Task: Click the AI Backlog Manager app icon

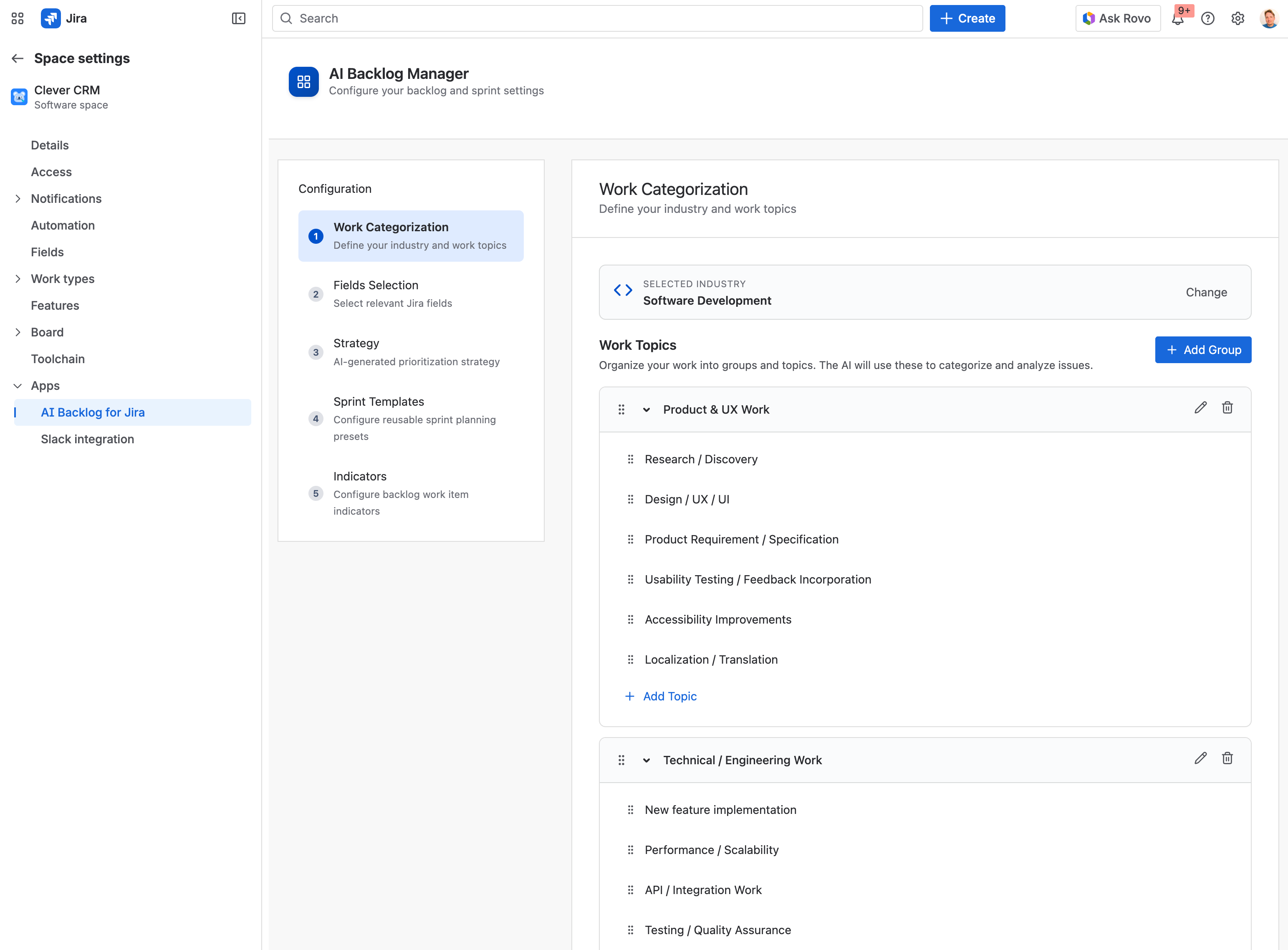Action: point(303,82)
